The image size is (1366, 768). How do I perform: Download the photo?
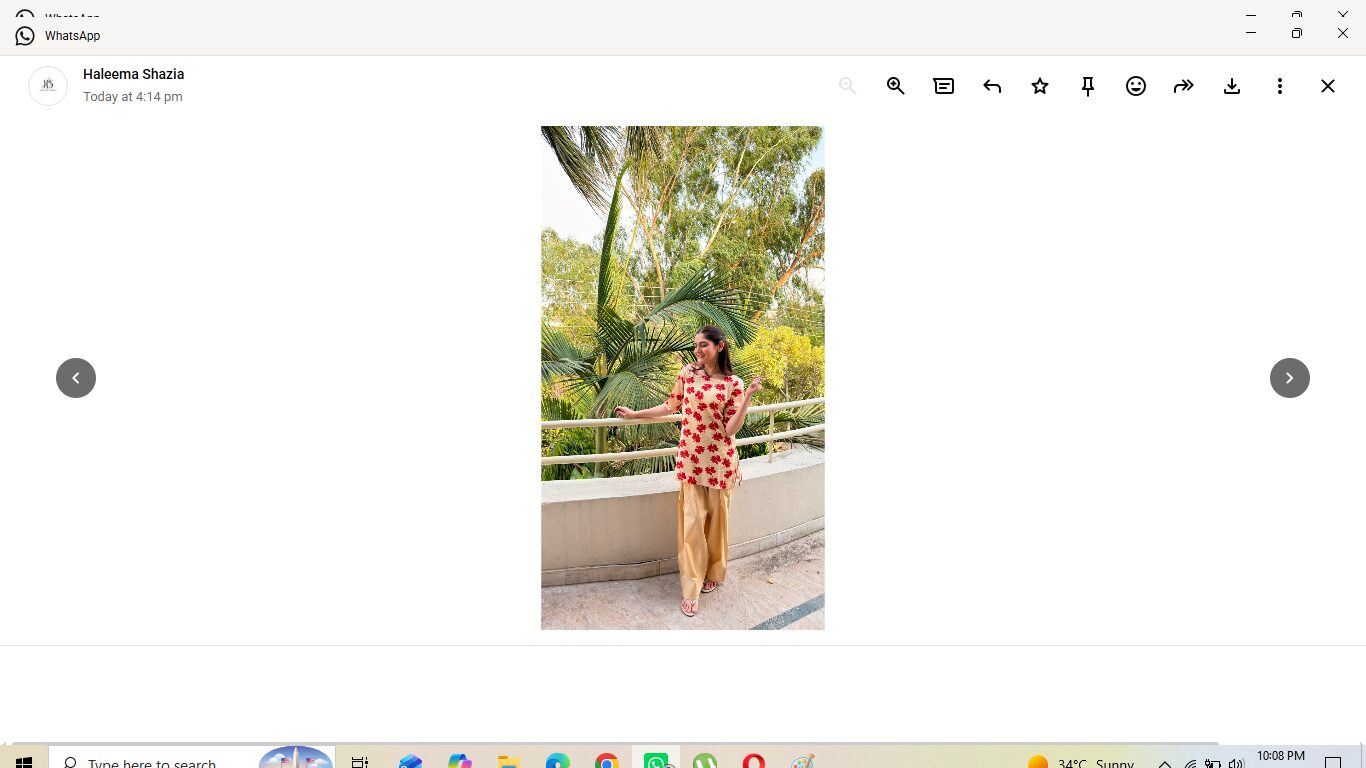click(x=1232, y=86)
